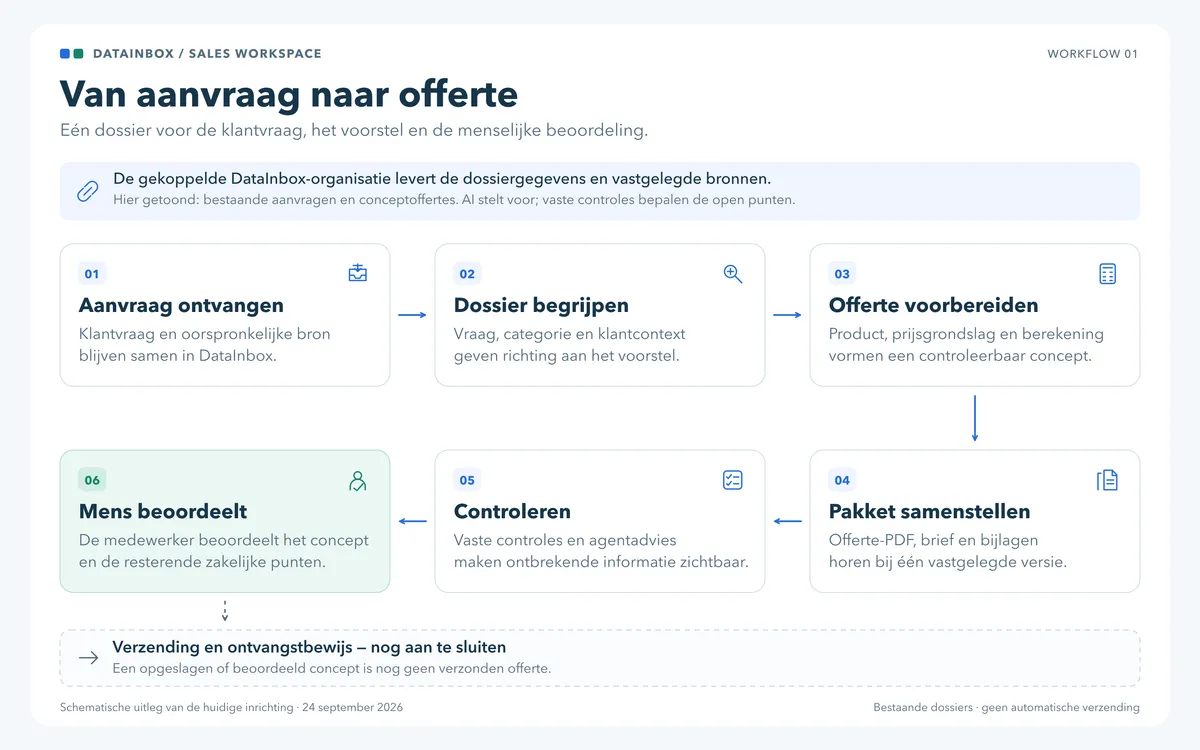Viewport: 1200px width, 750px height.
Task: Click the note Een opgeslagen of beoordeeld concept
Action: click(x=332, y=668)
